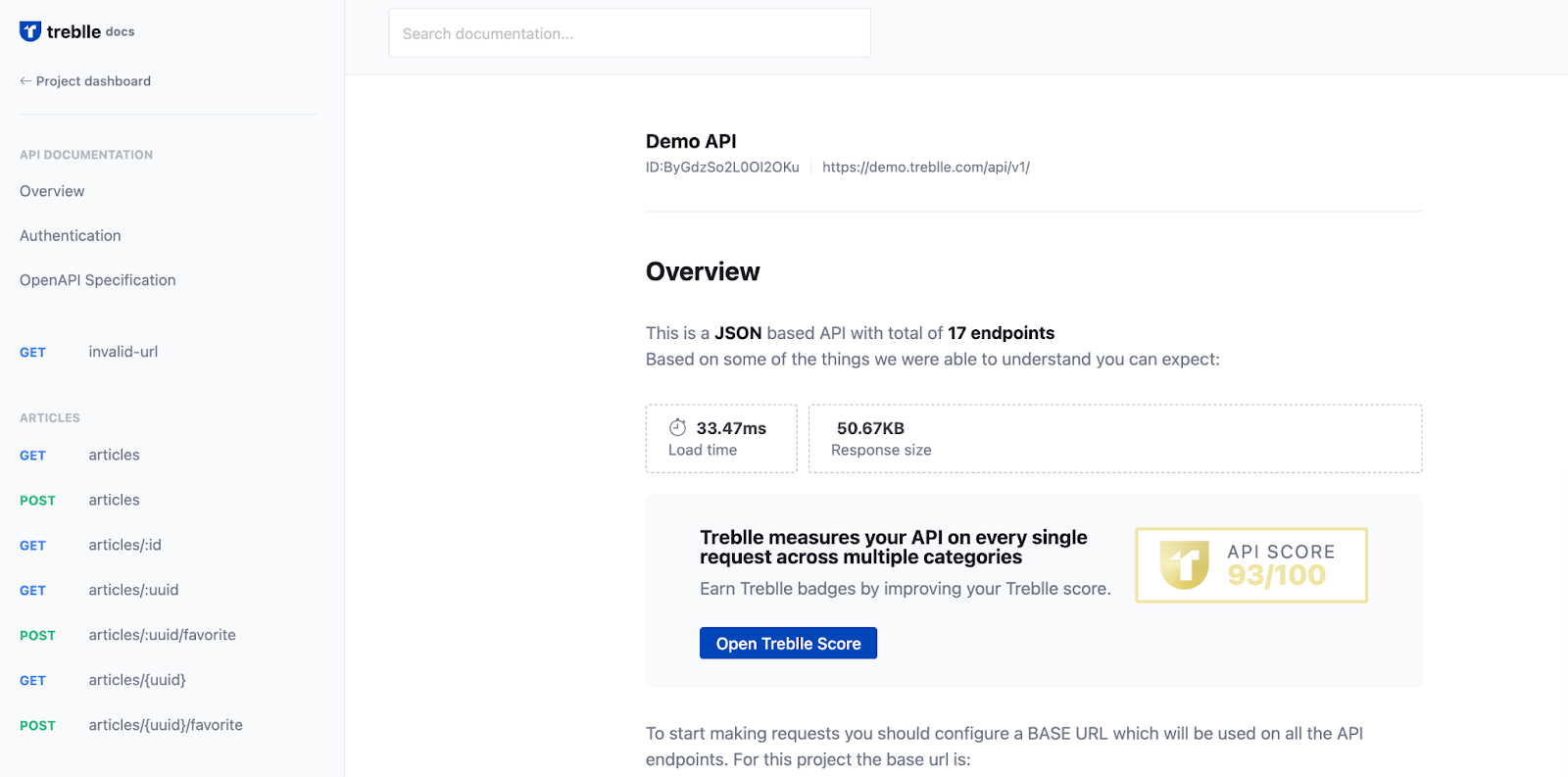The height and width of the screenshot is (777, 1568).
Task: Click the project ID ByGdzSo2L0OI2OKu text
Action: coord(731,168)
